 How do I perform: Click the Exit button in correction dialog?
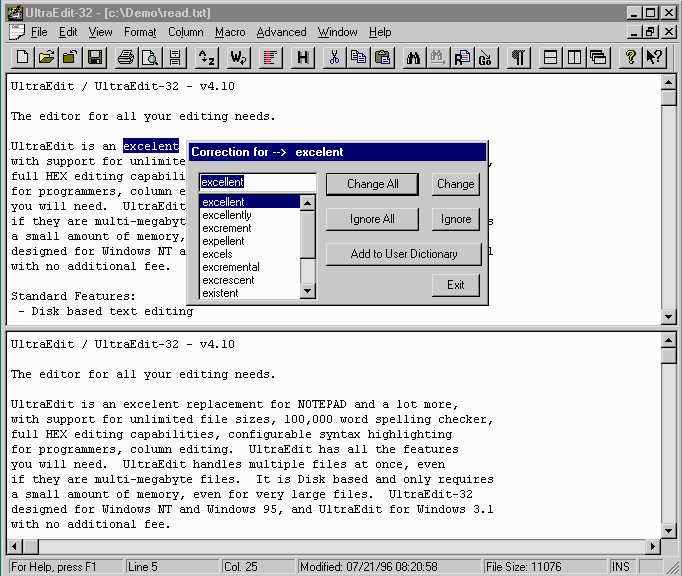(x=456, y=285)
